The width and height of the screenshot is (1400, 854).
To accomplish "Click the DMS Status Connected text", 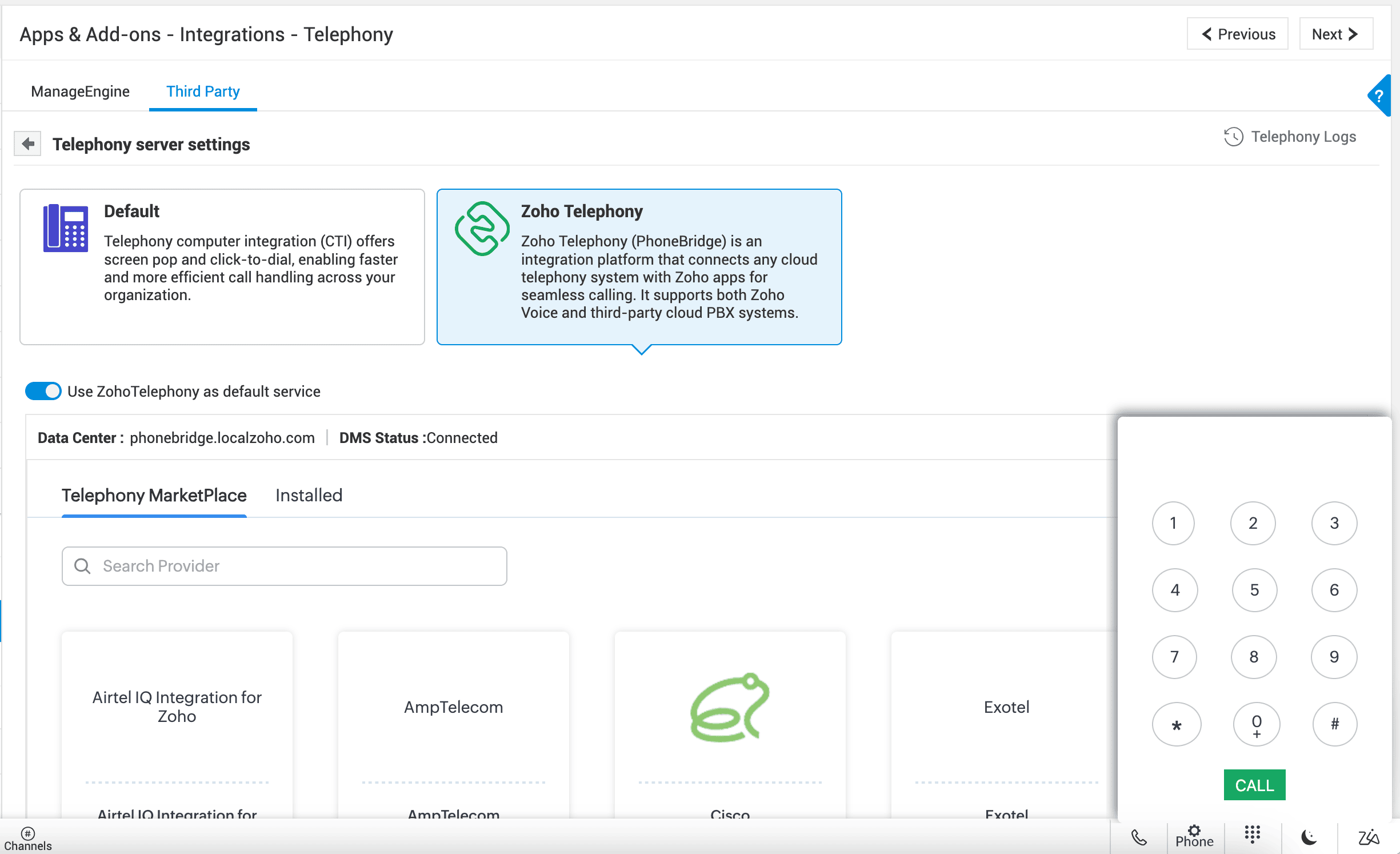I will (x=418, y=438).
